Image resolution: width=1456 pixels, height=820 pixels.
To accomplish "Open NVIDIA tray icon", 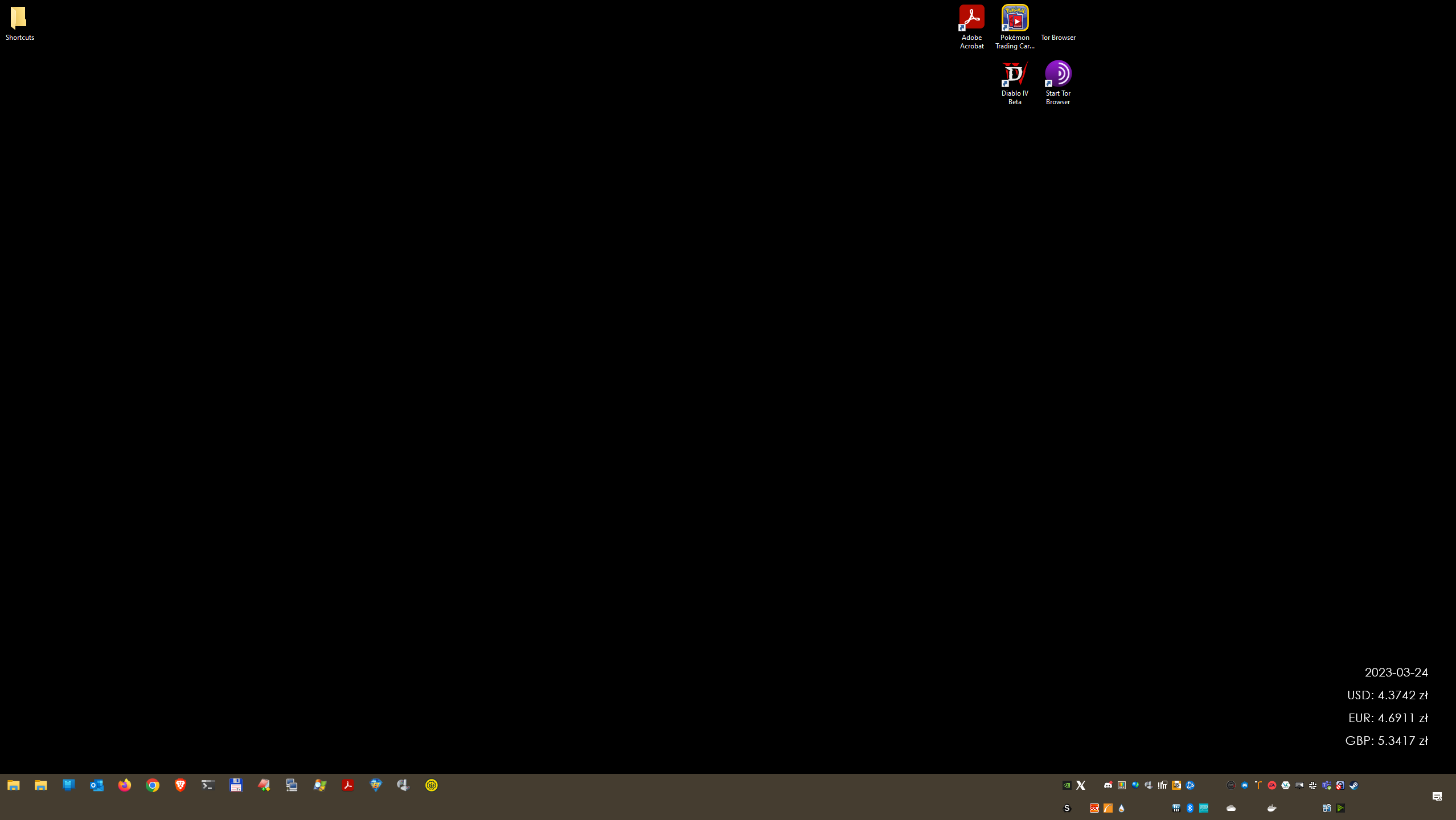I will click(x=1067, y=785).
